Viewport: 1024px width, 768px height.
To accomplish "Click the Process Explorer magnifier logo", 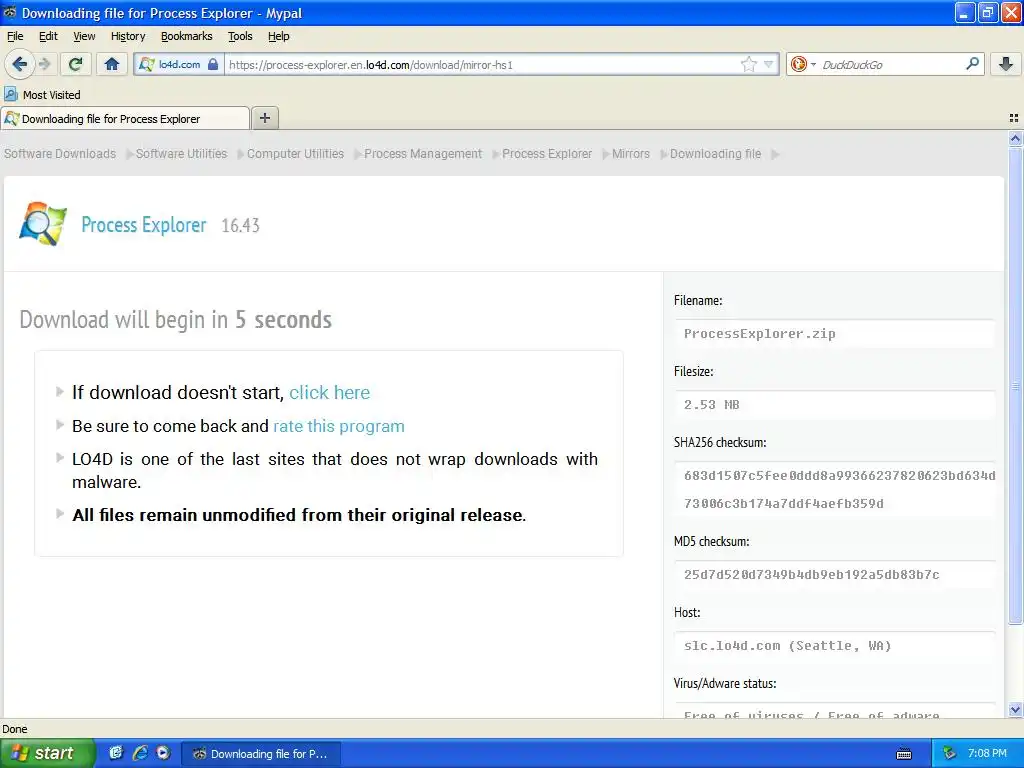I will [43, 224].
